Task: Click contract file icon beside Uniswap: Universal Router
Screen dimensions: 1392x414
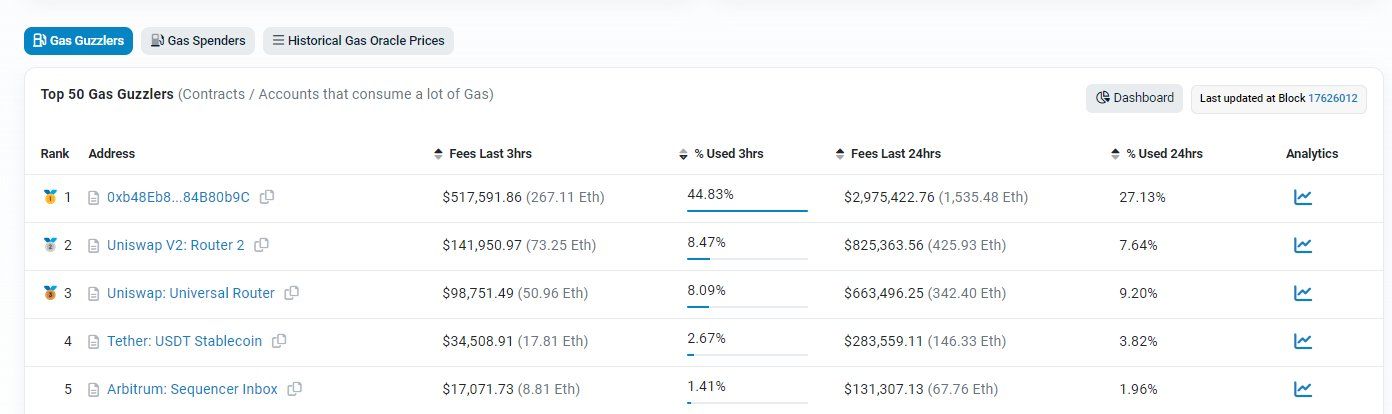Action: click(94, 294)
